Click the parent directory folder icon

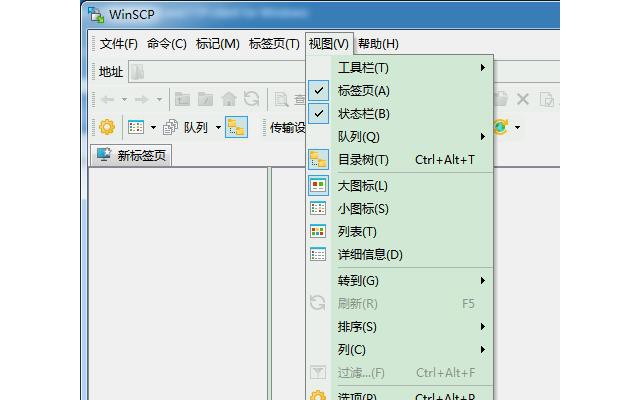tap(182, 99)
